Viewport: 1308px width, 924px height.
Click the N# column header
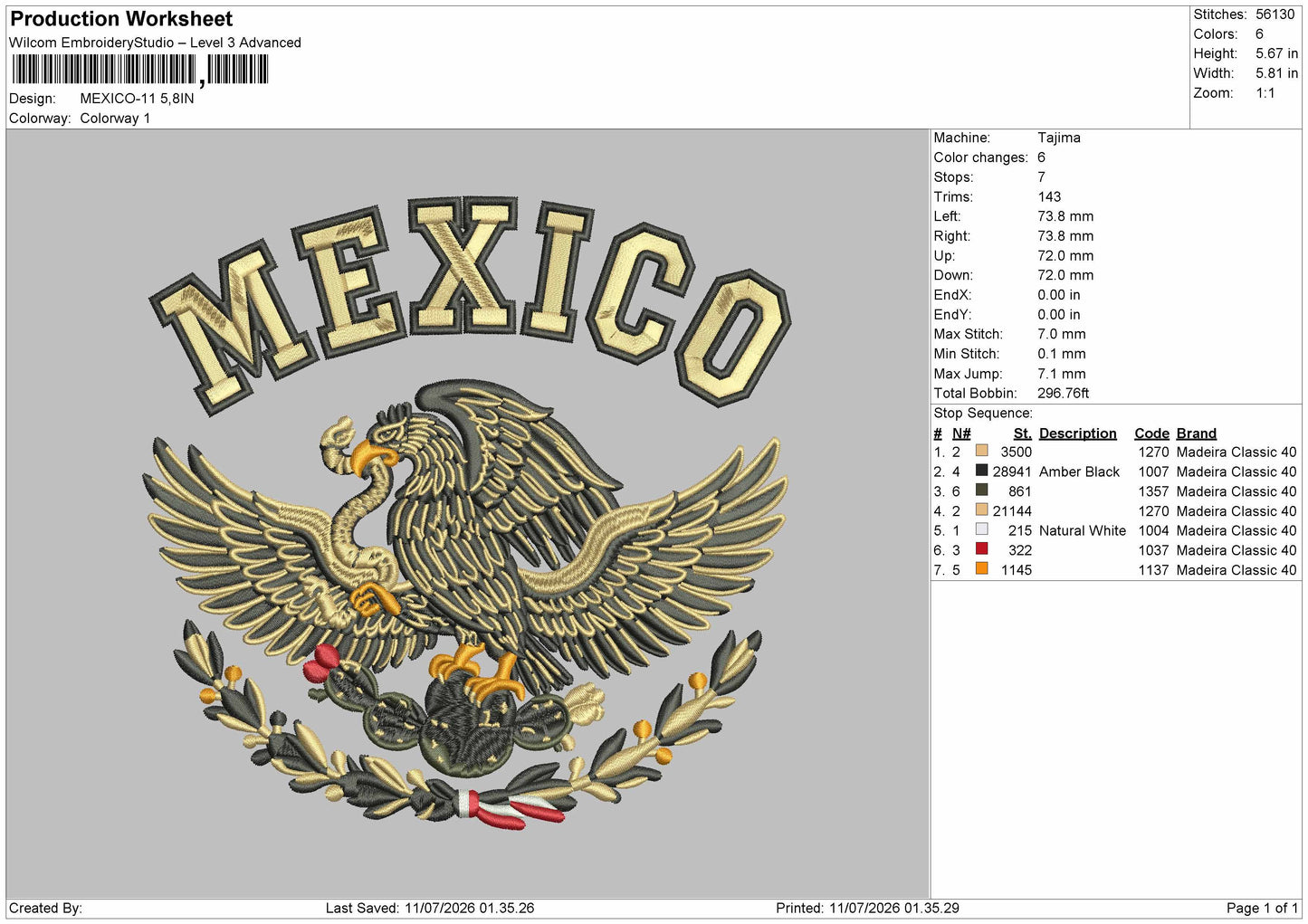(961, 433)
